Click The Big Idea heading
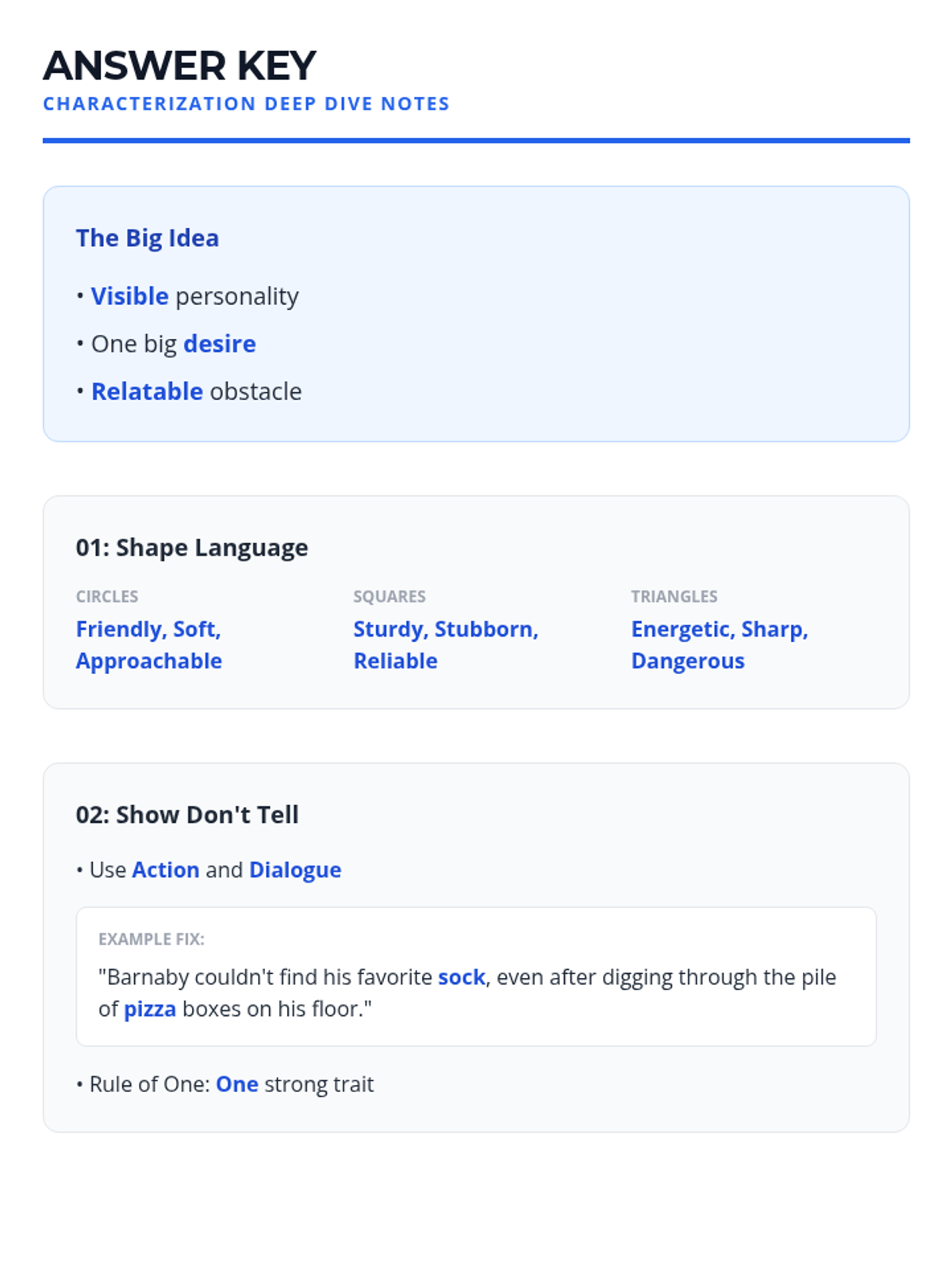Image resolution: width=952 pixels, height=1270 pixels. (148, 238)
